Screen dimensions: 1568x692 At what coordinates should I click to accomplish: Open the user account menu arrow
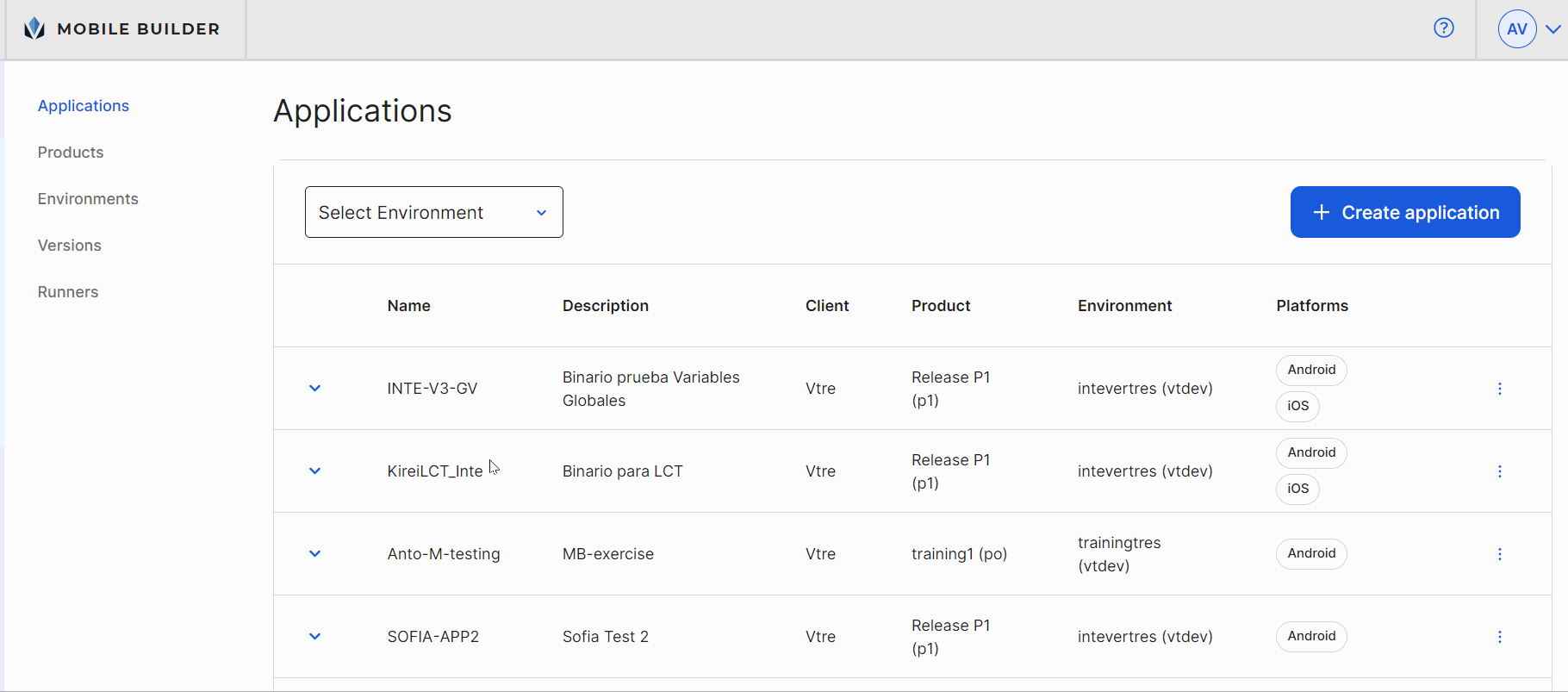(x=1552, y=29)
